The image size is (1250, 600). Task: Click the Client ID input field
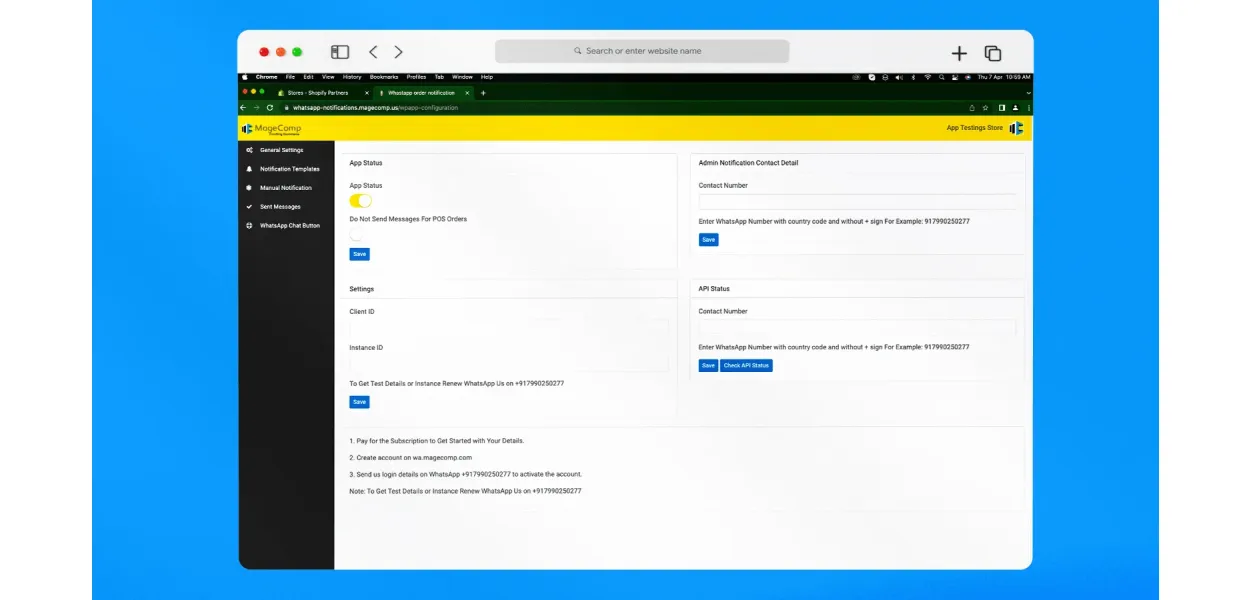point(508,327)
